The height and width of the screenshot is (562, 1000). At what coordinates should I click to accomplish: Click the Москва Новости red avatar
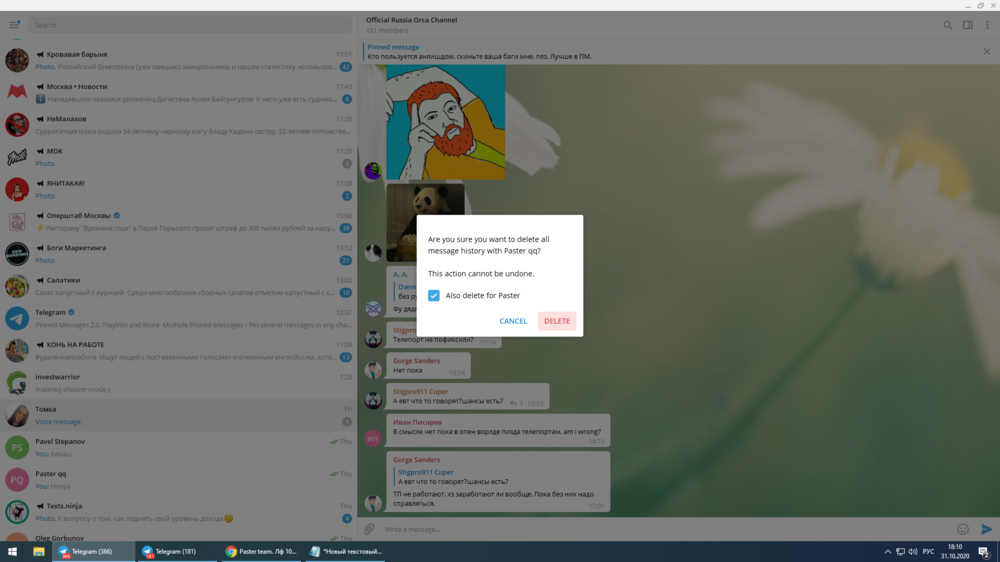coord(17,92)
